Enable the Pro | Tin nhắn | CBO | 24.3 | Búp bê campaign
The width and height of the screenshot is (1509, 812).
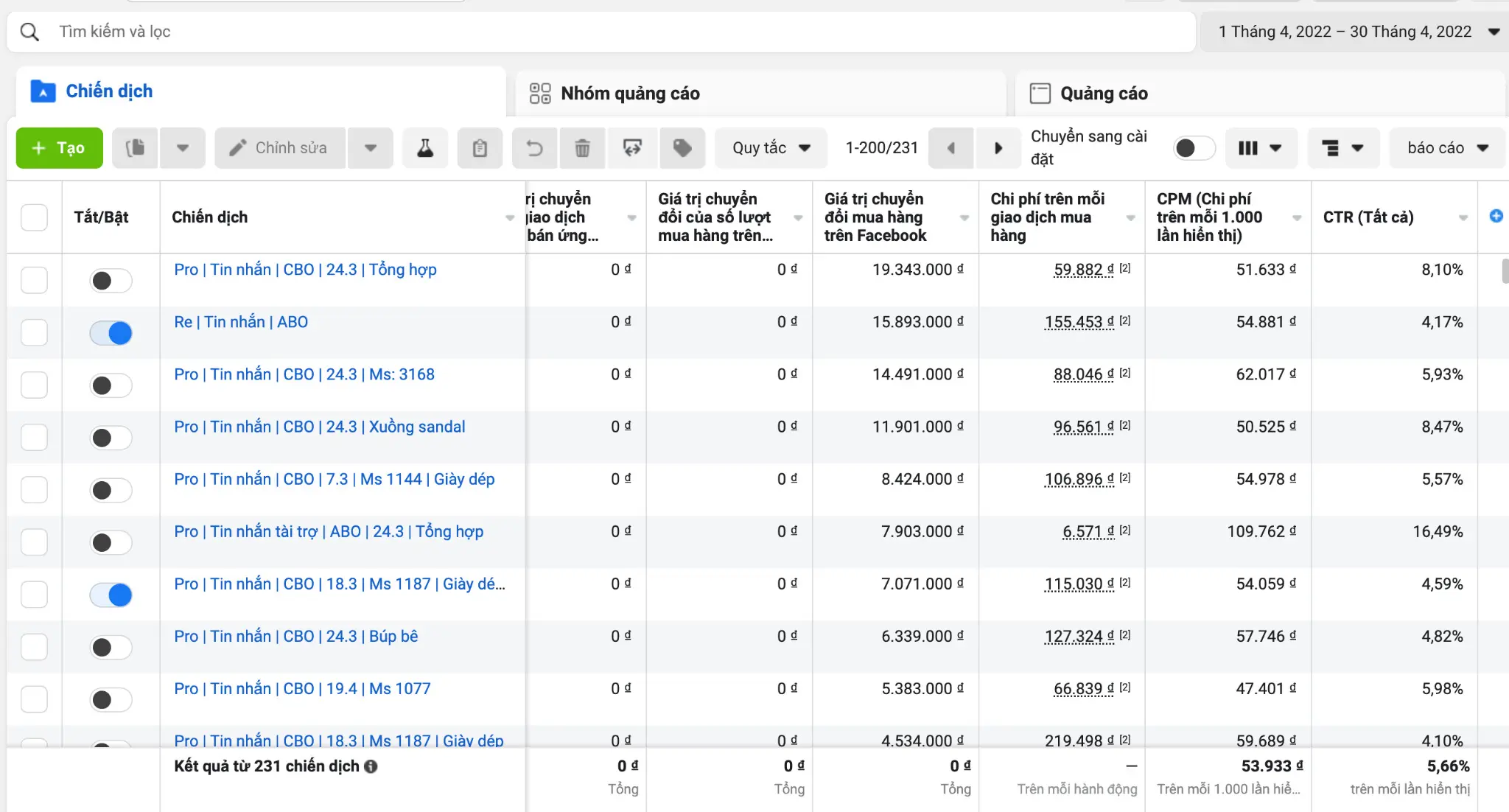point(111,647)
